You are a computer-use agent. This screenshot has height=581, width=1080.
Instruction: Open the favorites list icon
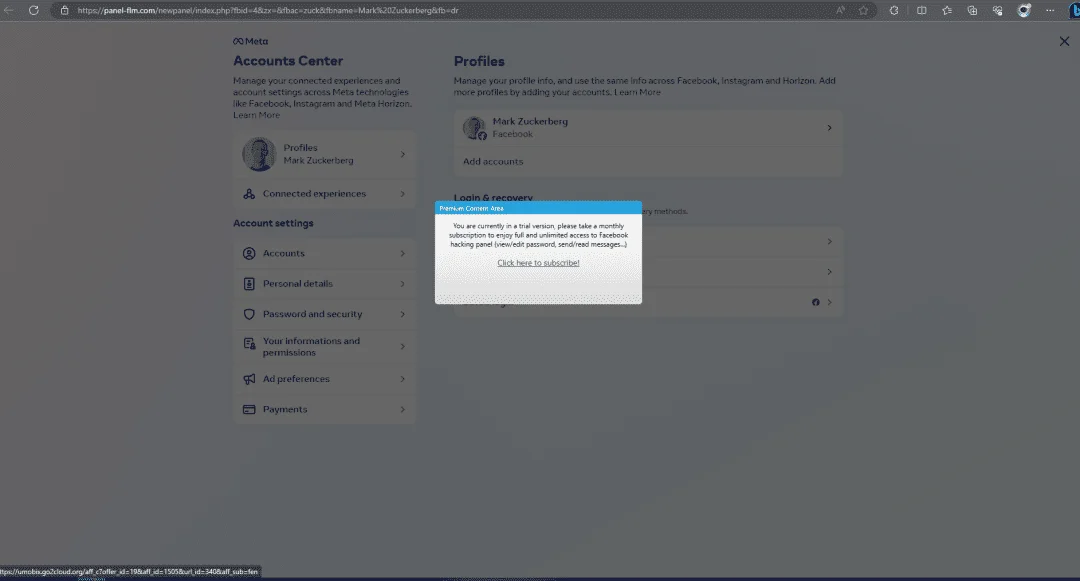click(x=947, y=10)
